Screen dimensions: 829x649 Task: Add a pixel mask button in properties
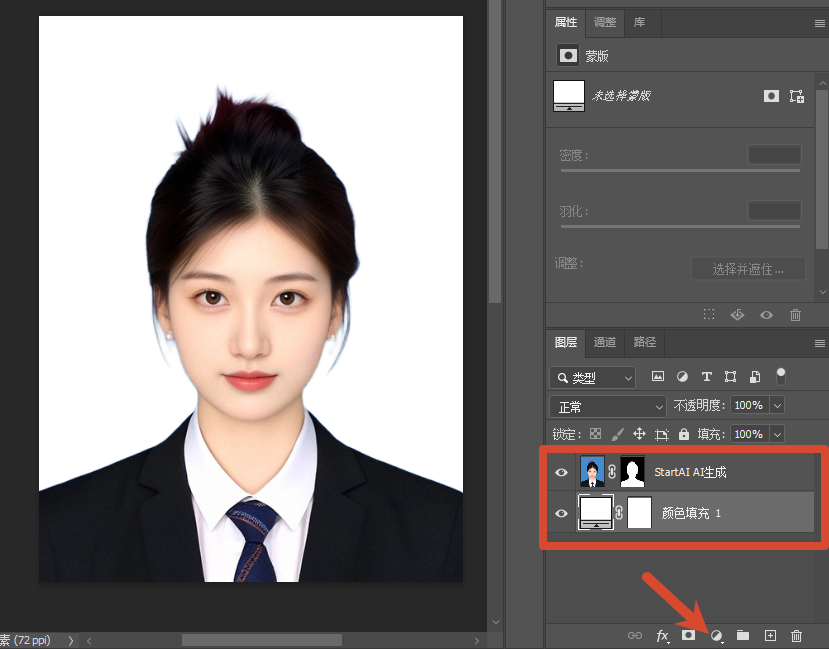pos(771,96)
